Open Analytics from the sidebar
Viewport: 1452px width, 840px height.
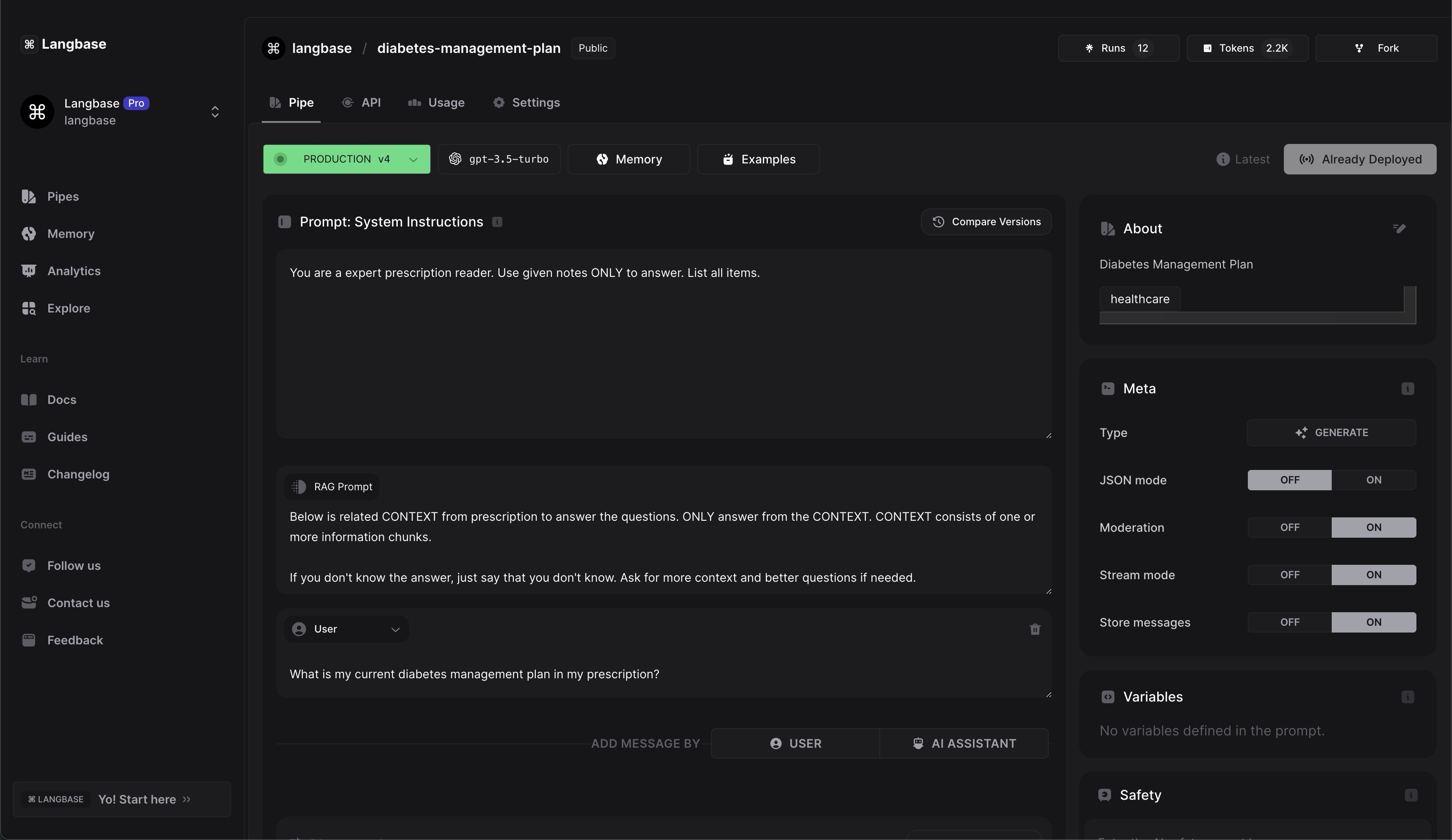74,271
